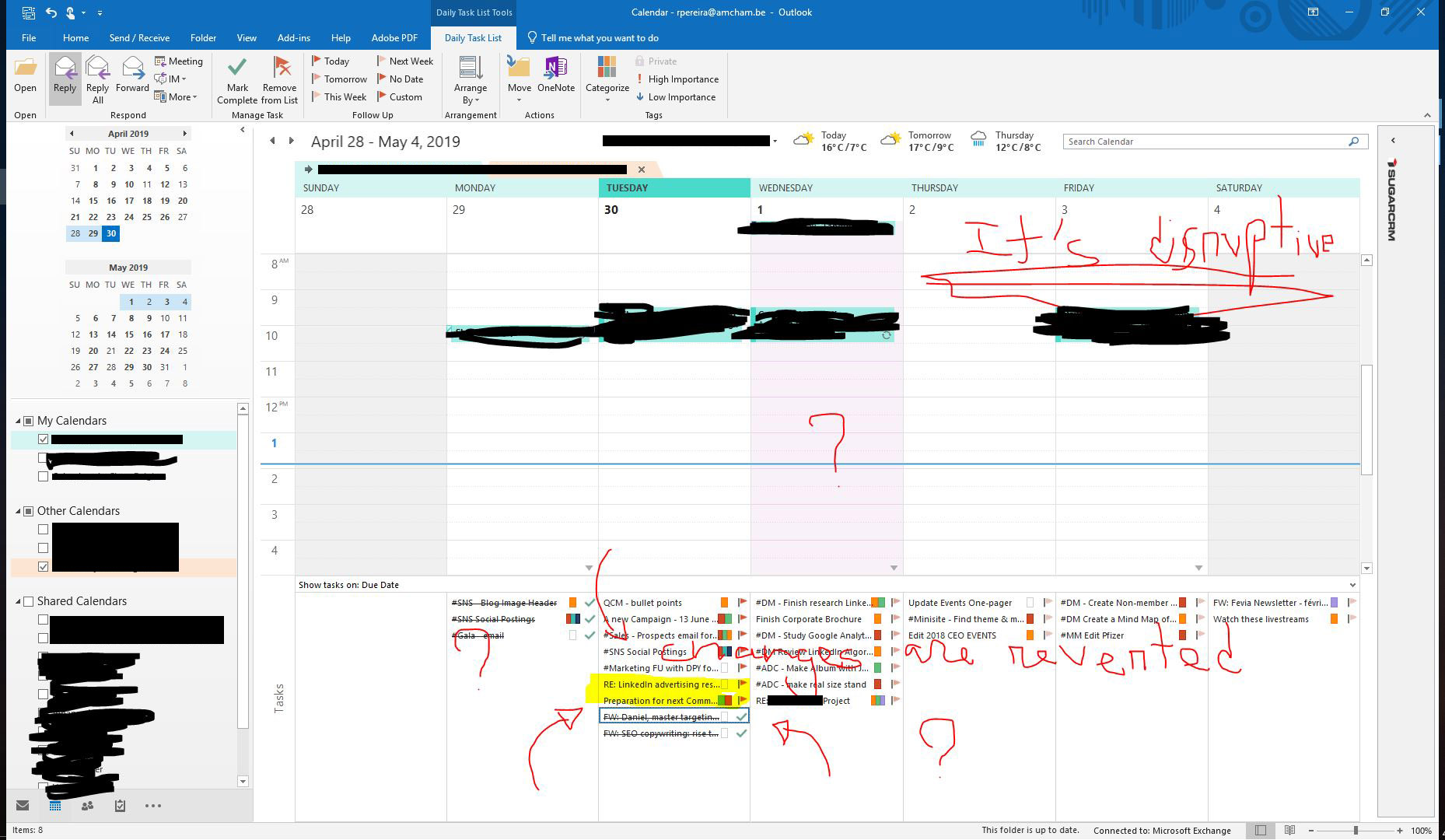Viewport: 1445px width, 840px height.
Task: Open Tasks view in navigation bar
Action: pos(120,806)
